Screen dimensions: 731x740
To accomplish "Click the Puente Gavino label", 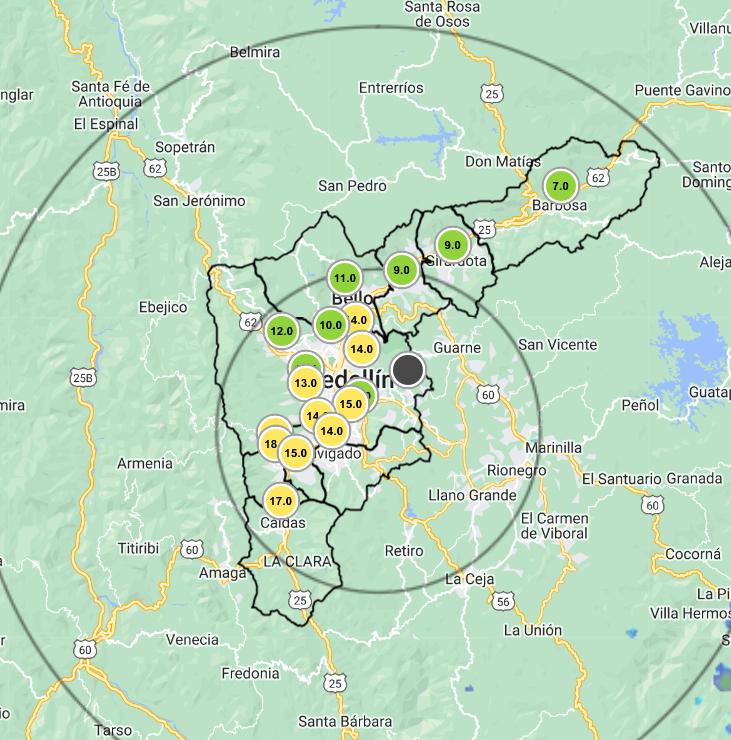I will (x=682, y=90).
